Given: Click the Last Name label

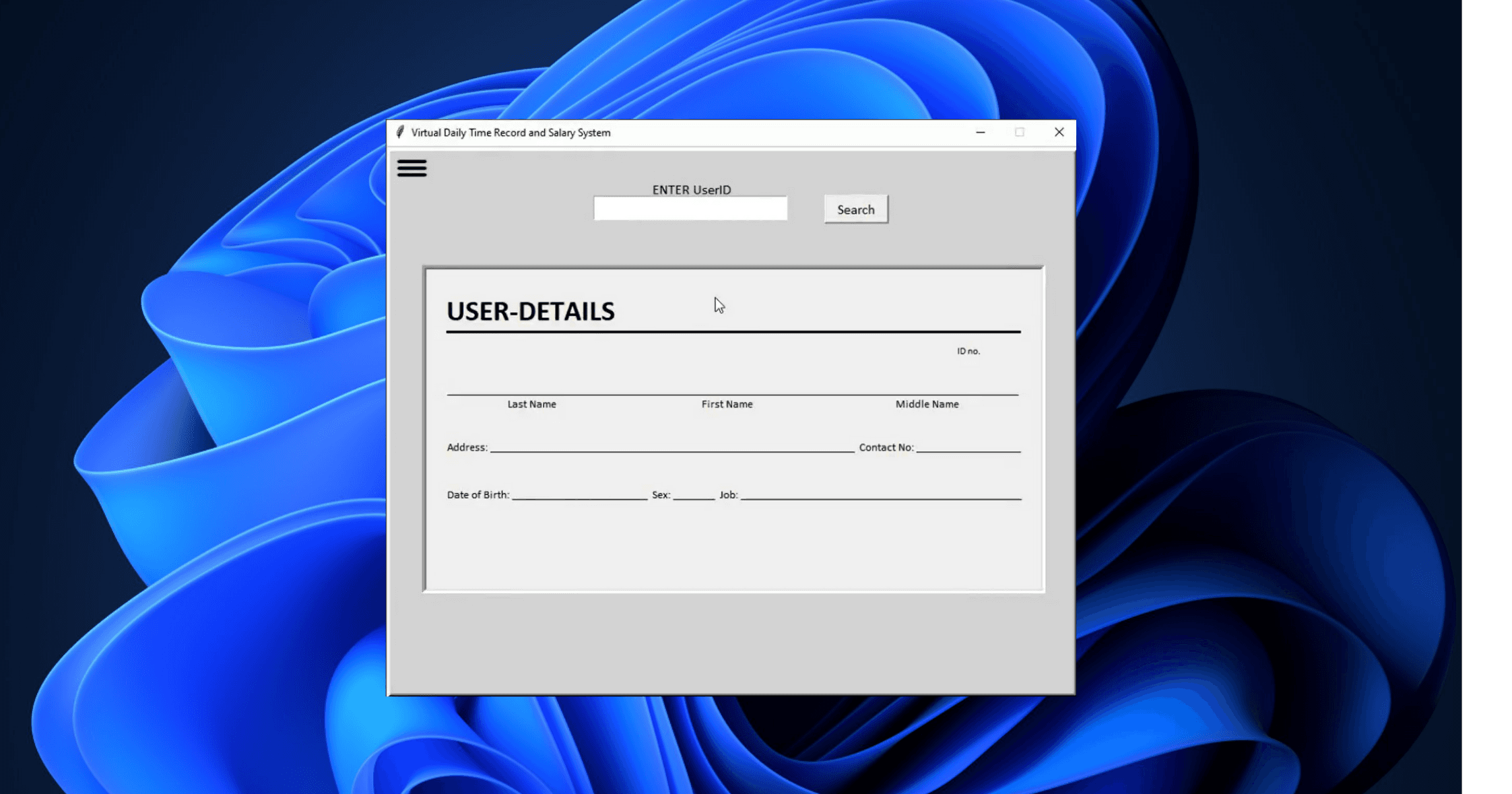Looking at the screenshot, I should [531, 404].
